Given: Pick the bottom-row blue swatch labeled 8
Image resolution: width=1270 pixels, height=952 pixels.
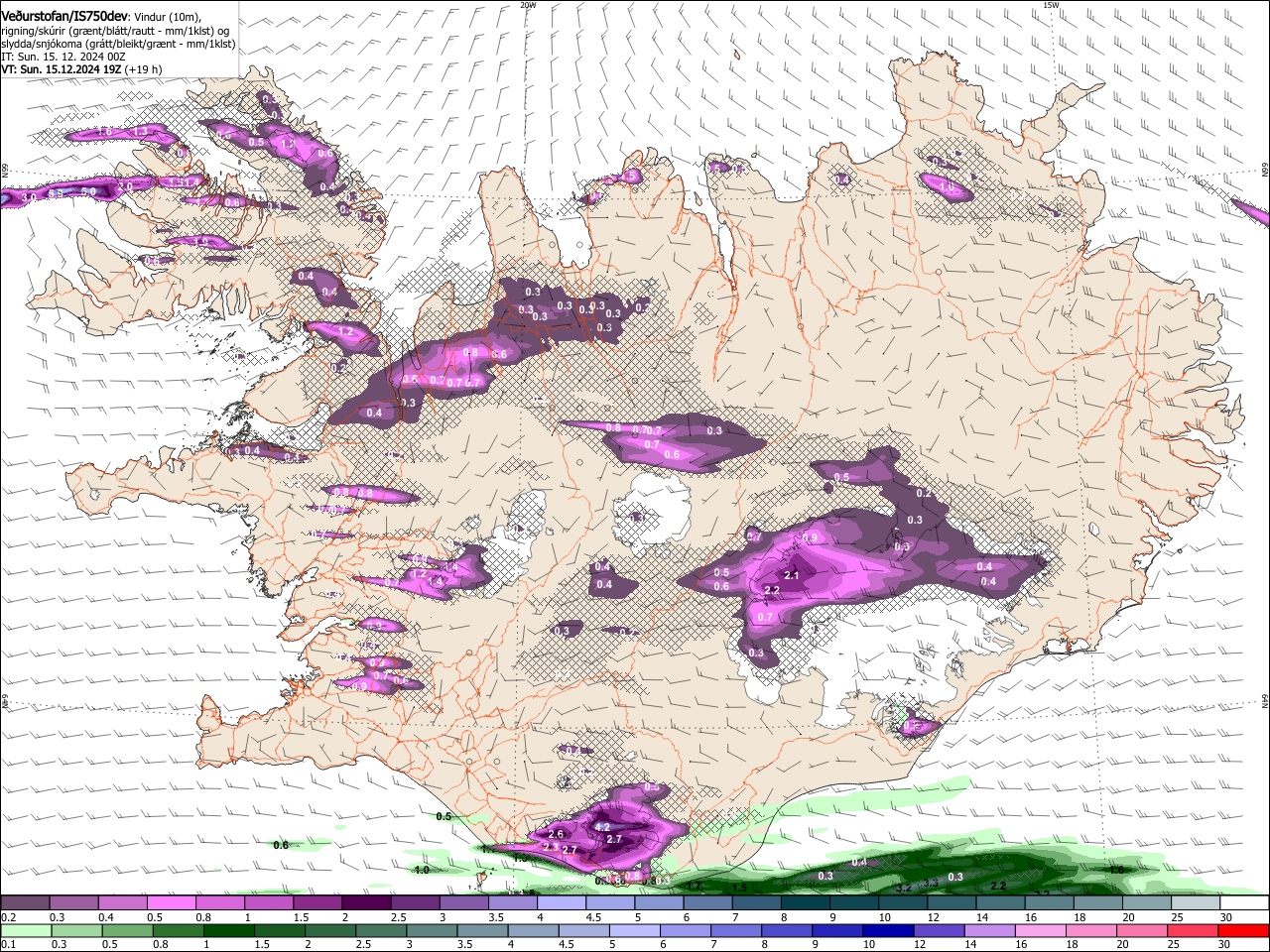Looking at the screenshot, I should click(x=788, y=930).
